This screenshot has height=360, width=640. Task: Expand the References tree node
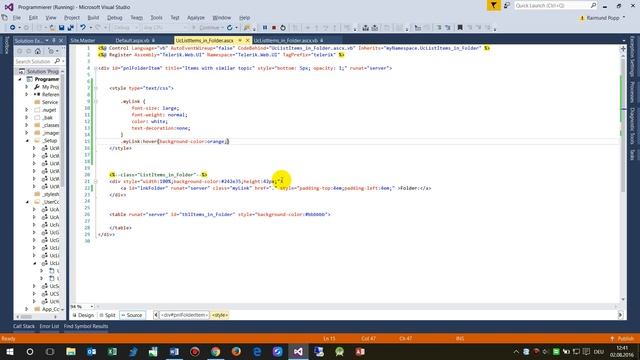coord(27,94)
